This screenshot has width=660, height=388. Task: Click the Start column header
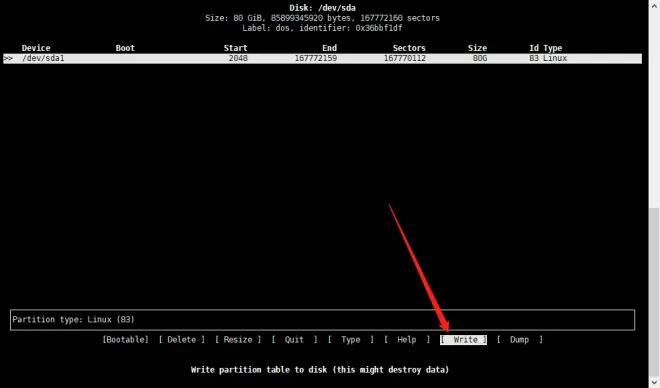235,48
